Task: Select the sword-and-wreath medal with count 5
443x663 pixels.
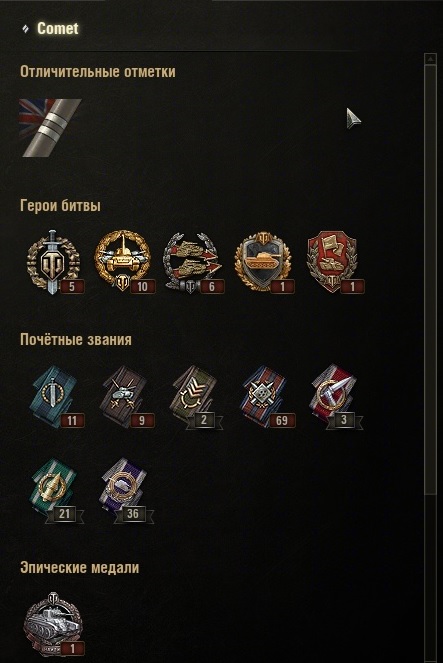Action: pos(54,262)
